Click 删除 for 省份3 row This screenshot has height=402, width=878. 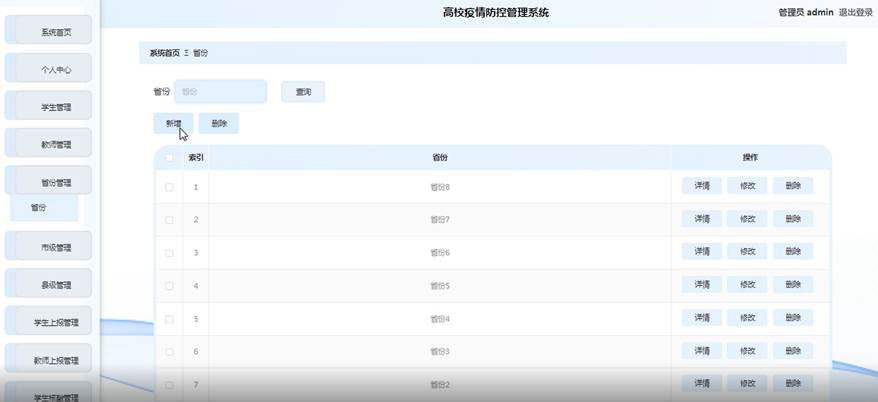click(x=793, y=350)
